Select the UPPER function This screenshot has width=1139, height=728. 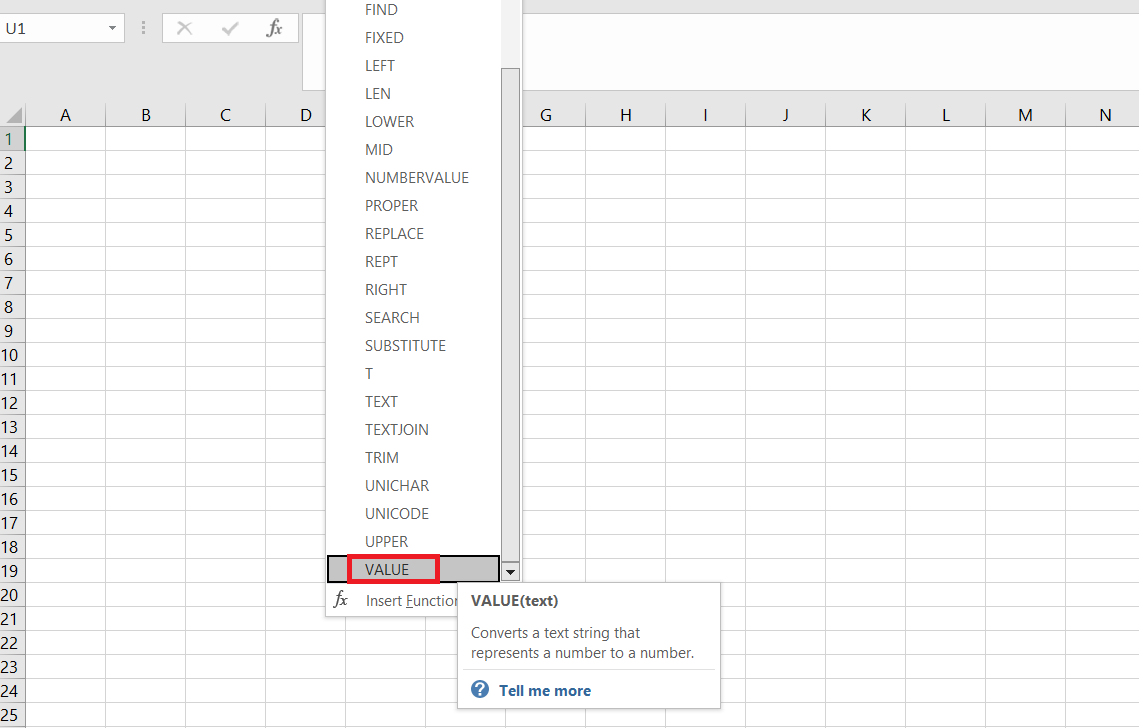(x=386, y=541)
